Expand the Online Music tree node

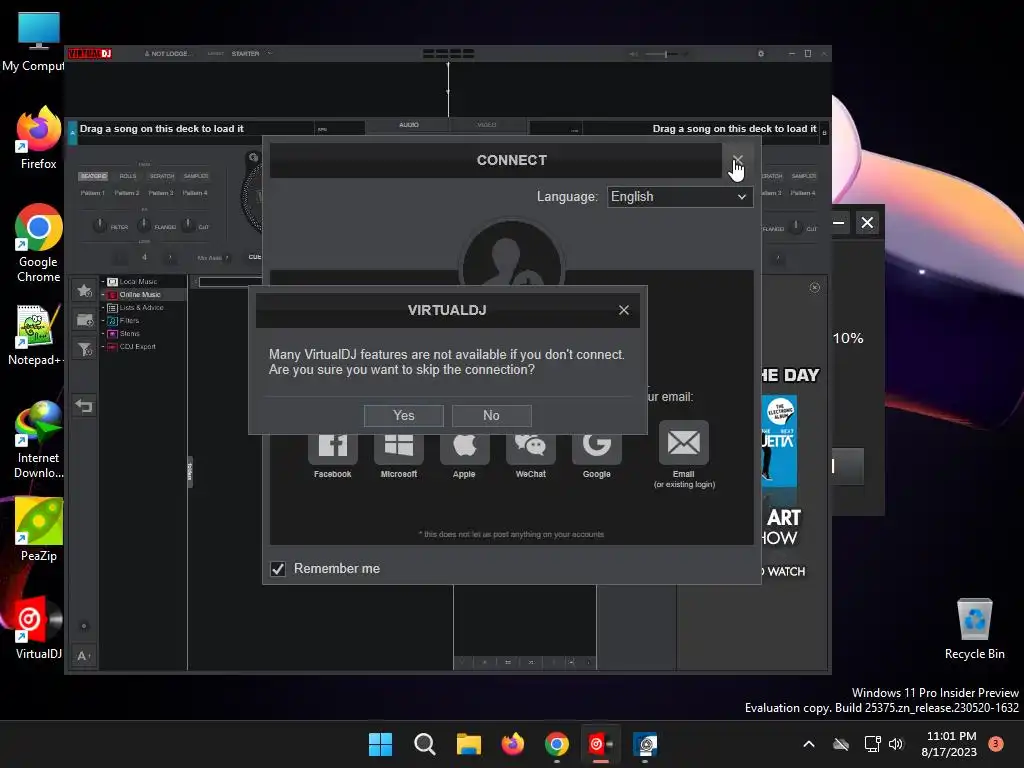103,295
